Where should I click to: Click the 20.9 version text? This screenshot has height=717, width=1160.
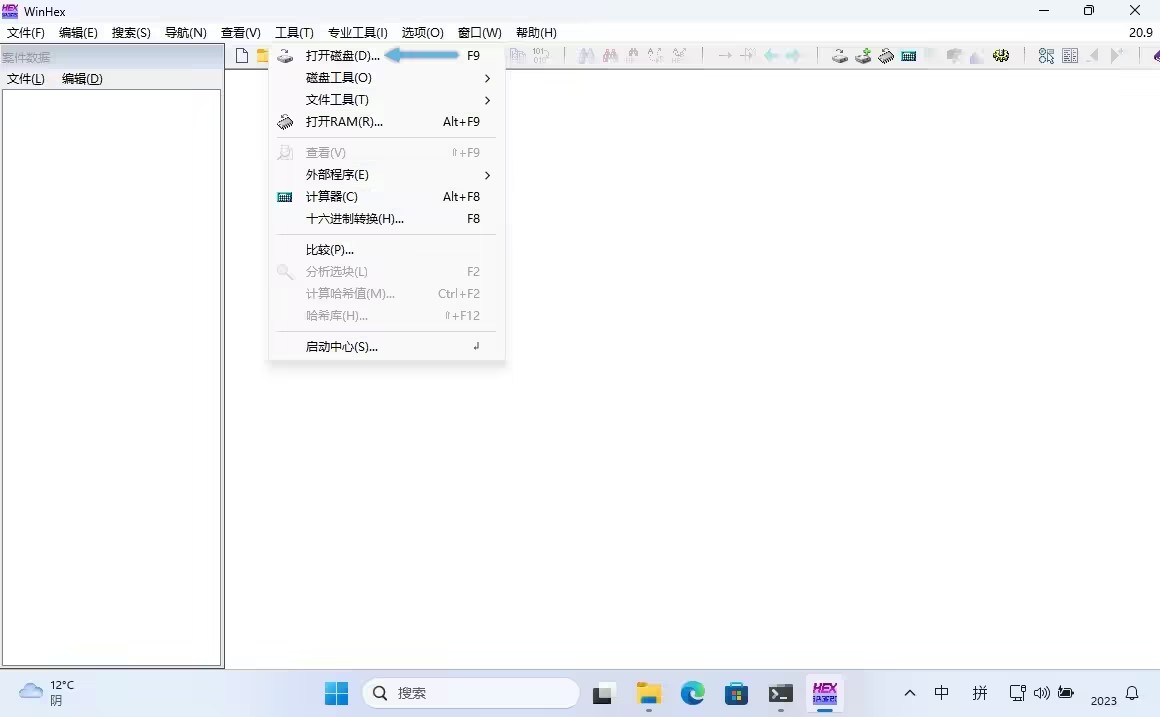[1140, 33]
